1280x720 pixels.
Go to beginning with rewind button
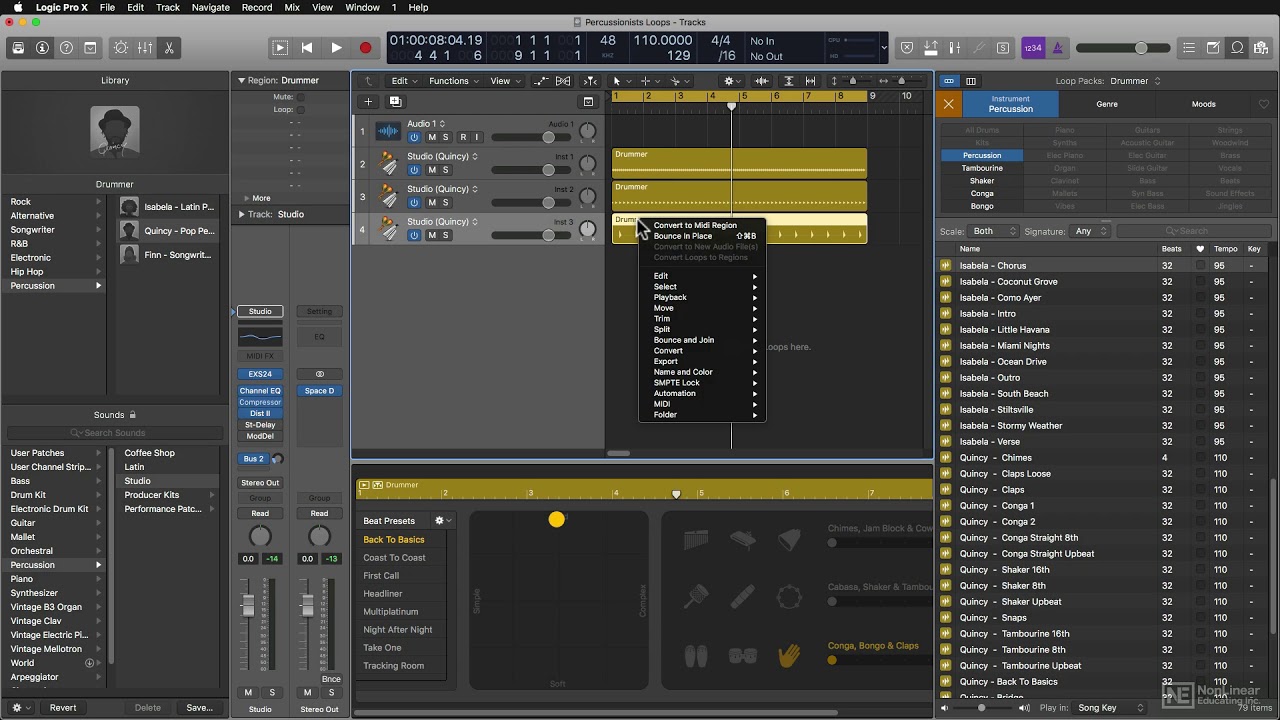click(307, 47)
